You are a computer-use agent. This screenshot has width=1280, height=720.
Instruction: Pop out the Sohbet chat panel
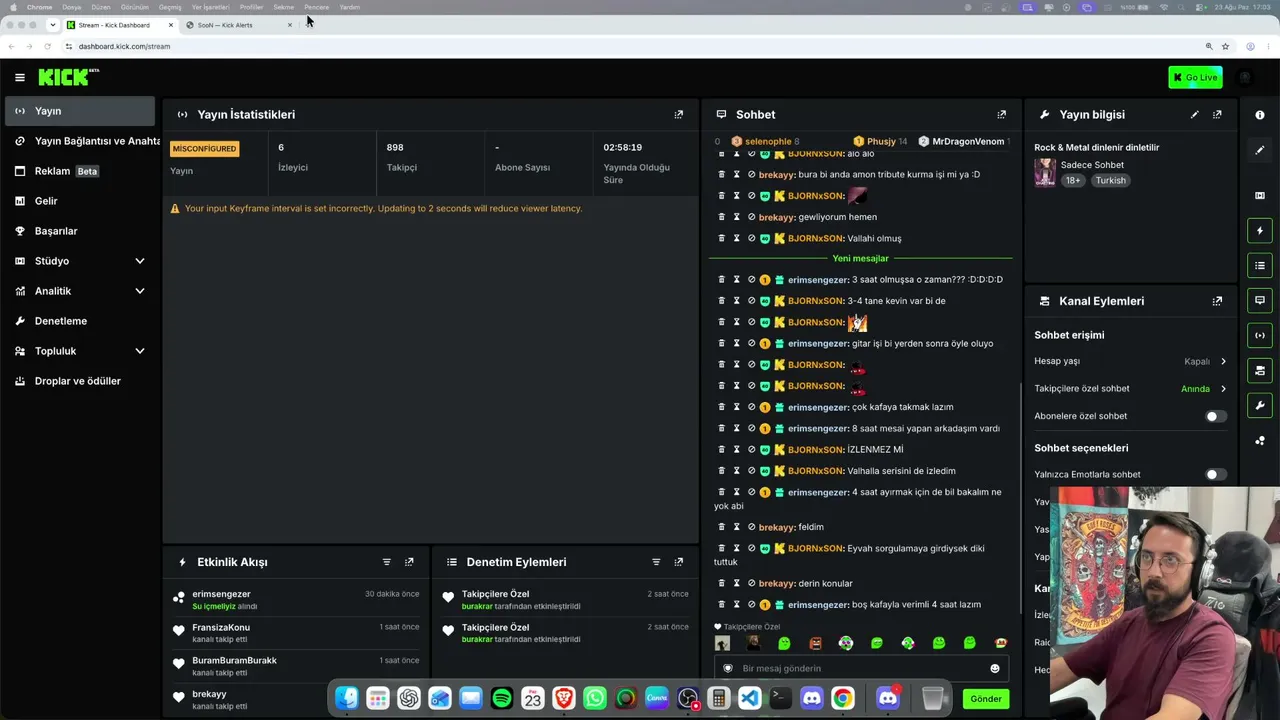click(1001, 114)
